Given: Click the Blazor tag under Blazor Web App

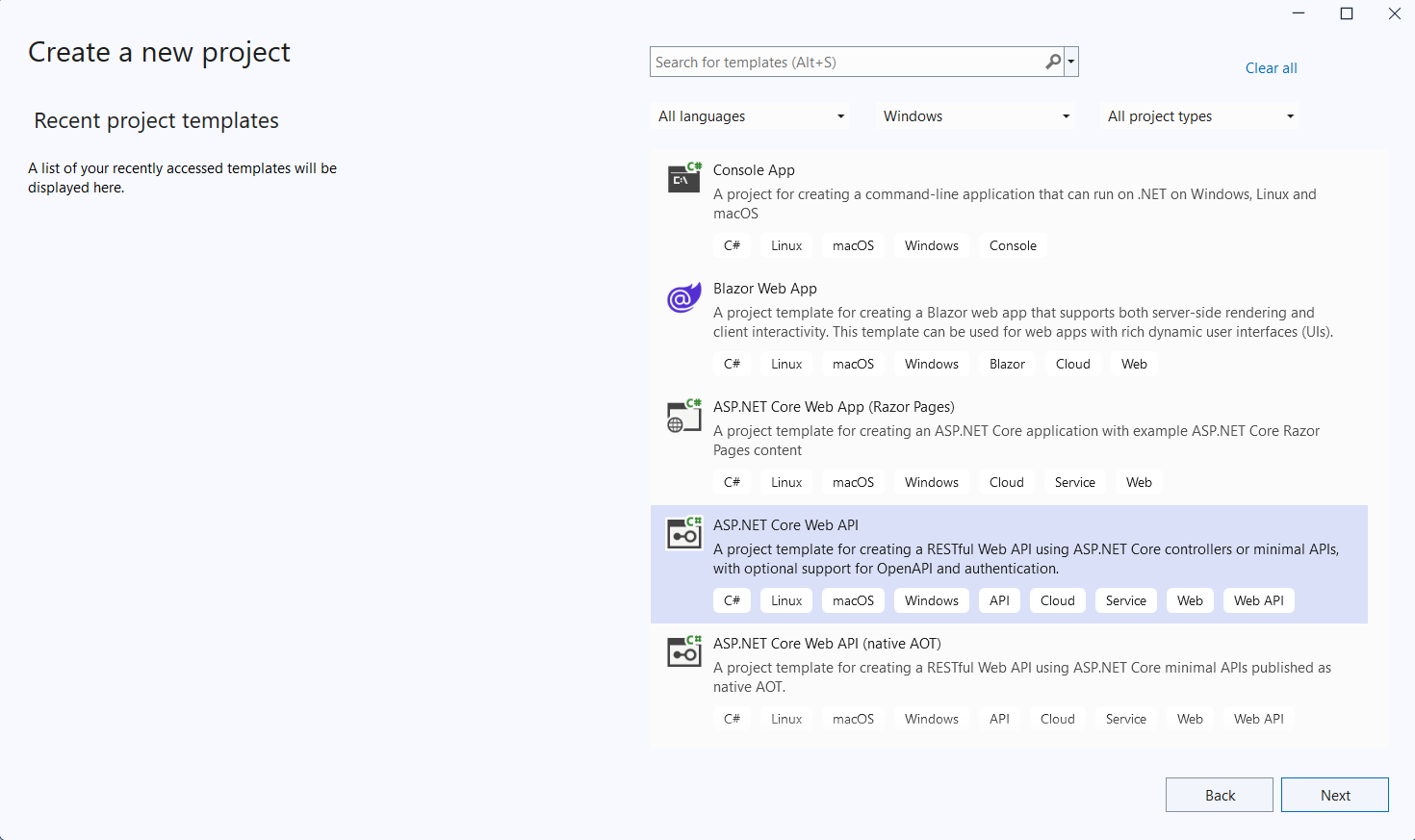Looking at the screenshot, I should 1007,365.
